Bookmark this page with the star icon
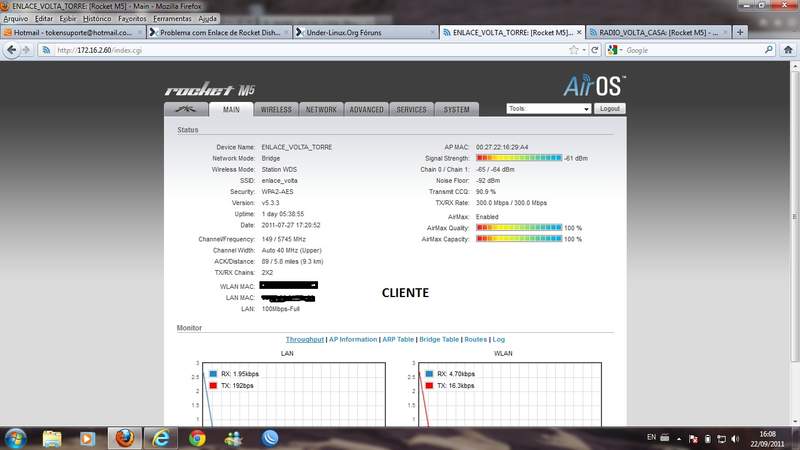Viewport: 800px width, 450px height. pyautogui.click(x=574, y=50)
